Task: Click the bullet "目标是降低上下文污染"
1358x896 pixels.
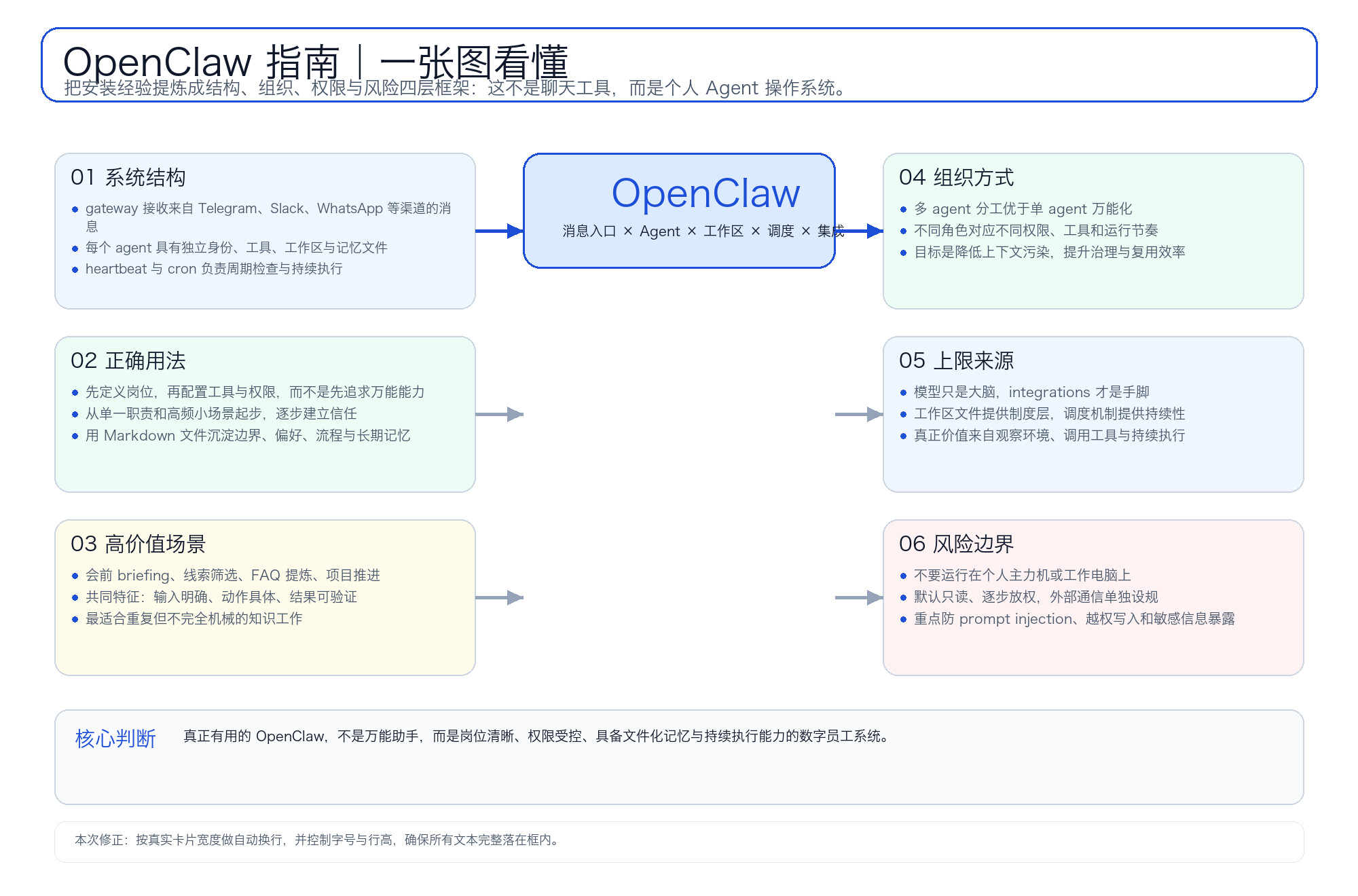Action: pos(1050,253)
